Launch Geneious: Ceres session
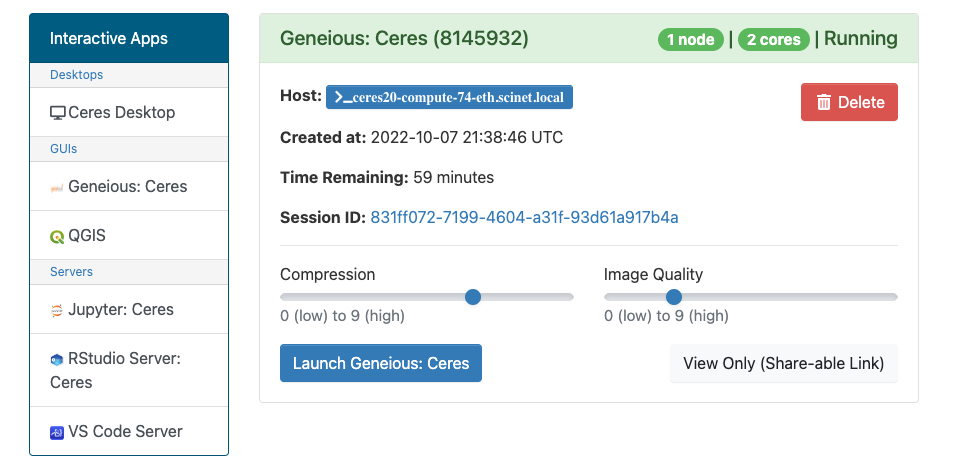 click(x=381, y=363)
